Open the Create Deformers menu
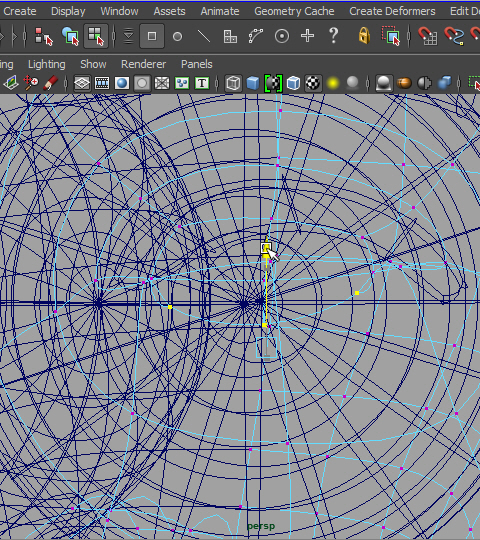Viewport: 480px width, 540px height. point(392,11)
